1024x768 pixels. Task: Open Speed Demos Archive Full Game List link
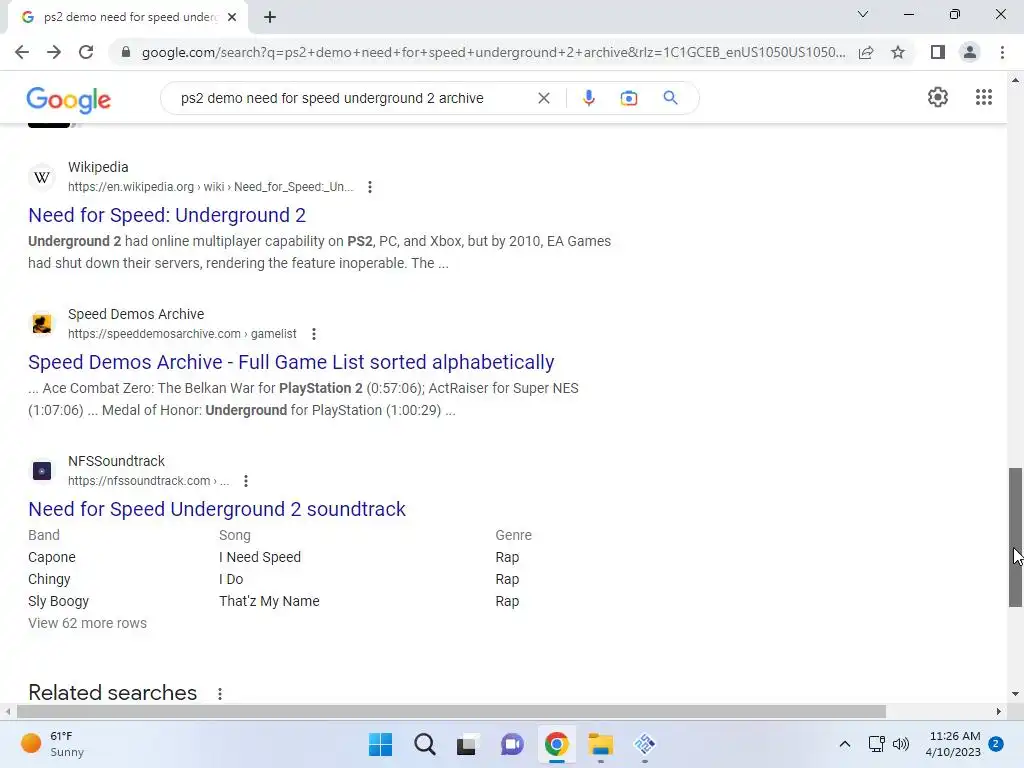(x=291, y=362)
